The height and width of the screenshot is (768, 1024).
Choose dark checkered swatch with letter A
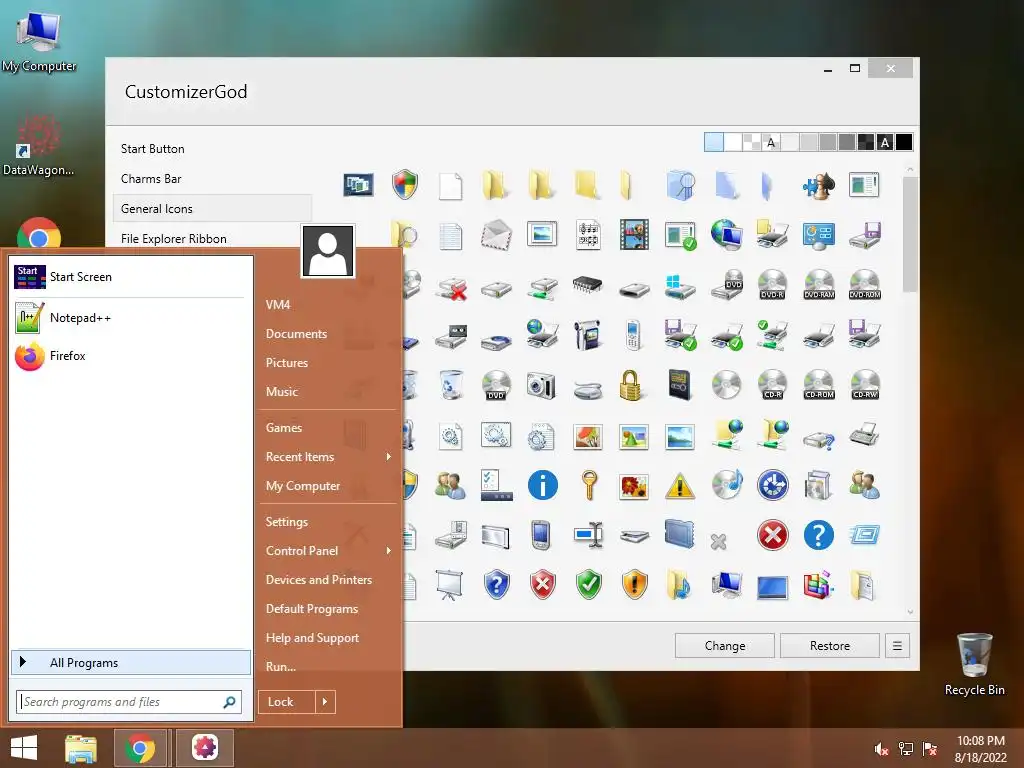885,142
